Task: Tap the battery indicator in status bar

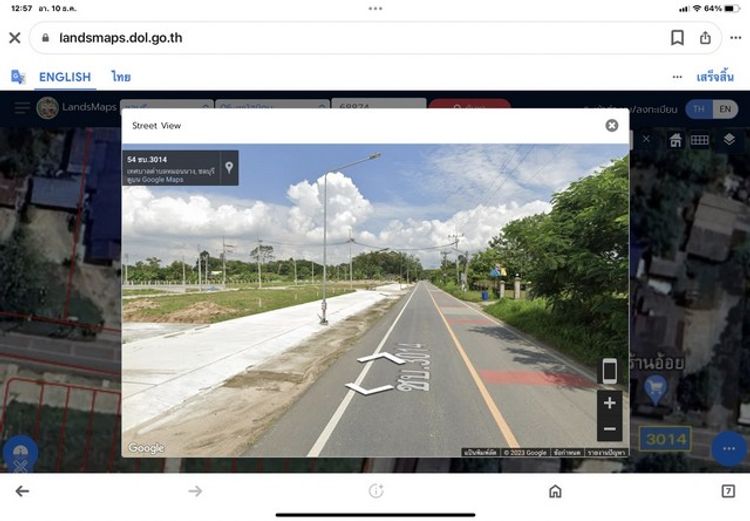Action: click(732, 9)
